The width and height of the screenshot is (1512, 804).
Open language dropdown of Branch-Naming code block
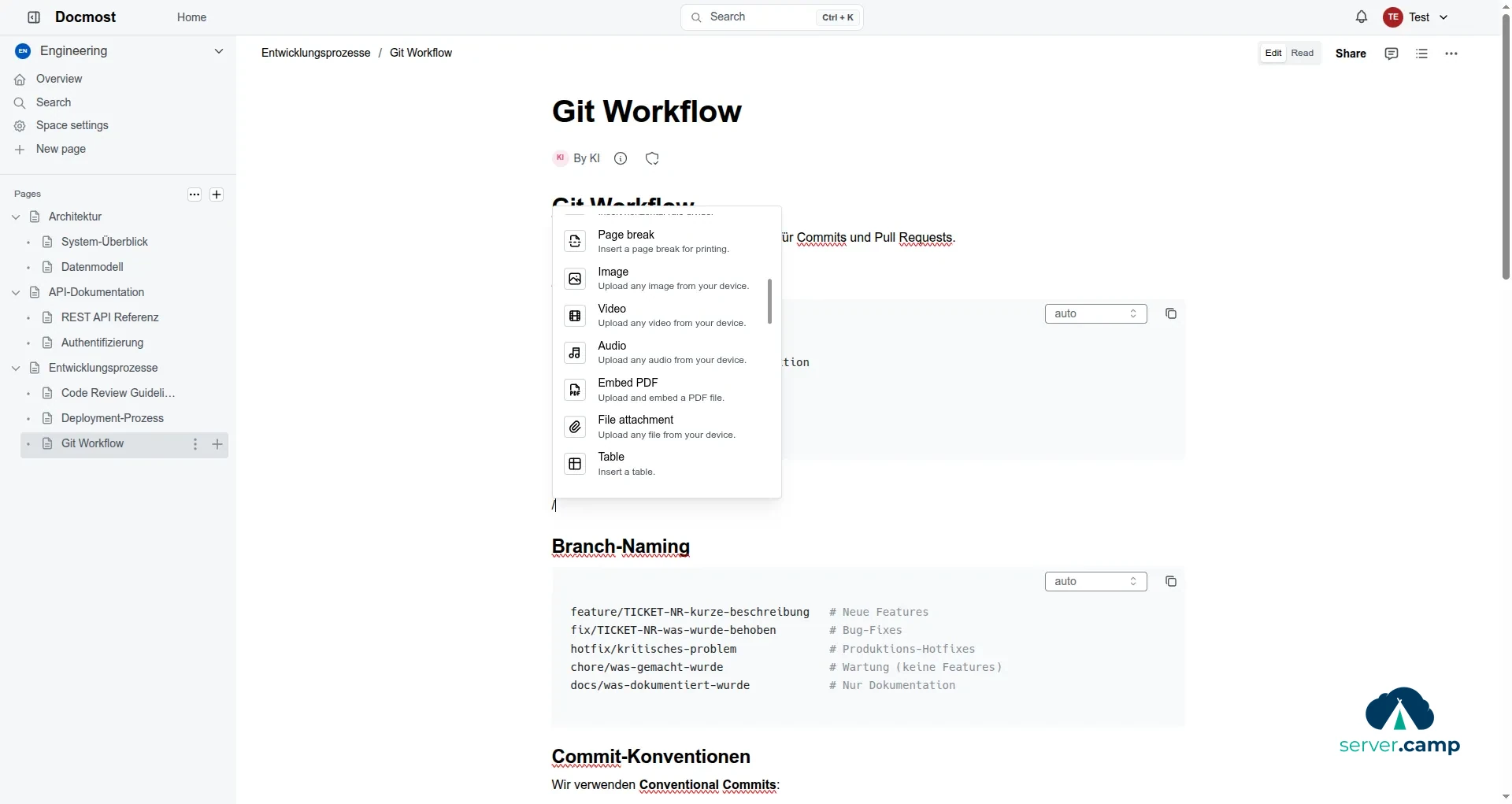tap(1095, 581)
